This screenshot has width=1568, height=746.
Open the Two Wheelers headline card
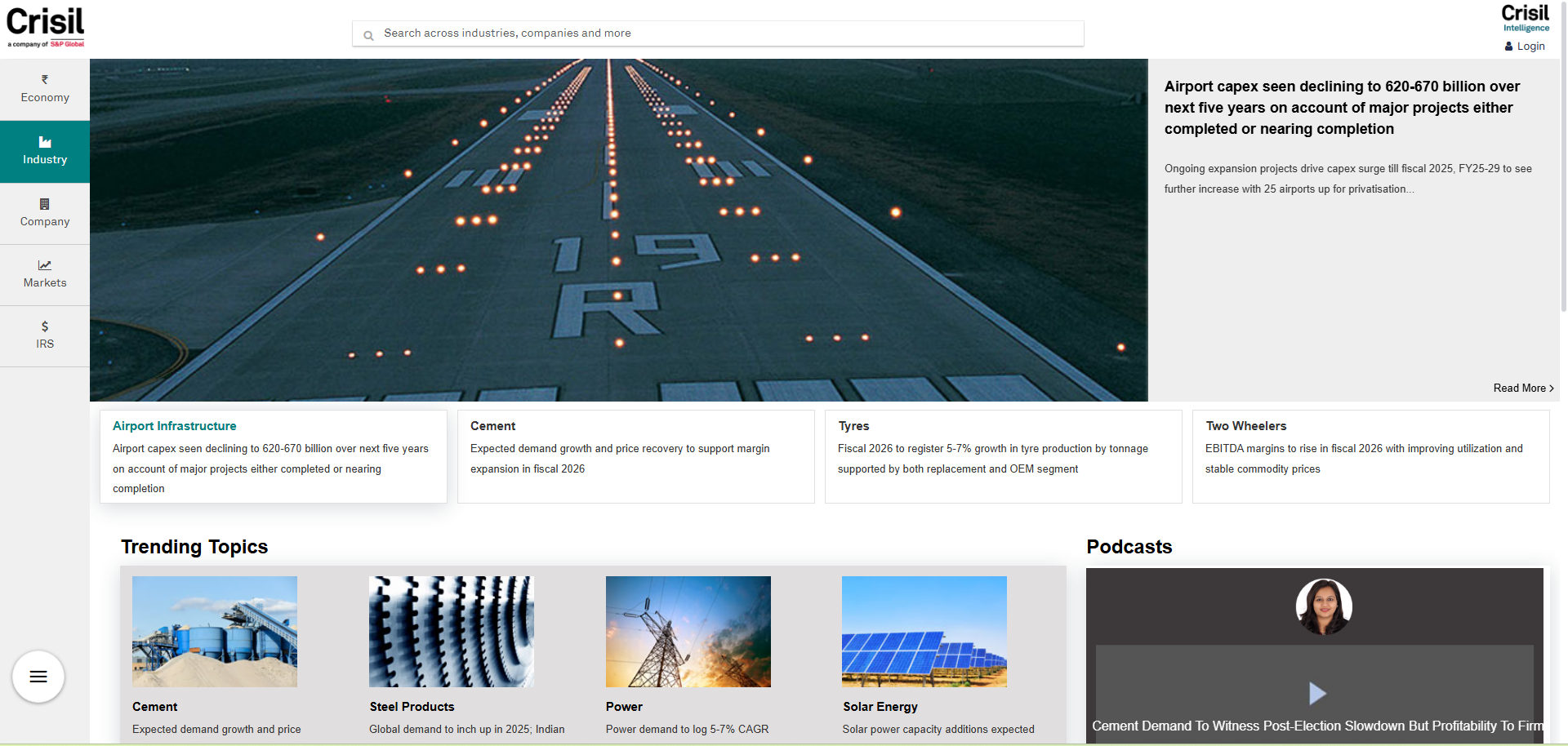click(x=1370, y=456)
